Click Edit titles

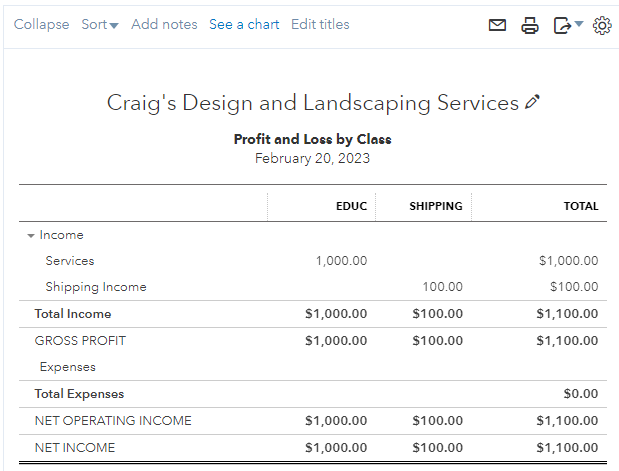click(x=320, y=24)
